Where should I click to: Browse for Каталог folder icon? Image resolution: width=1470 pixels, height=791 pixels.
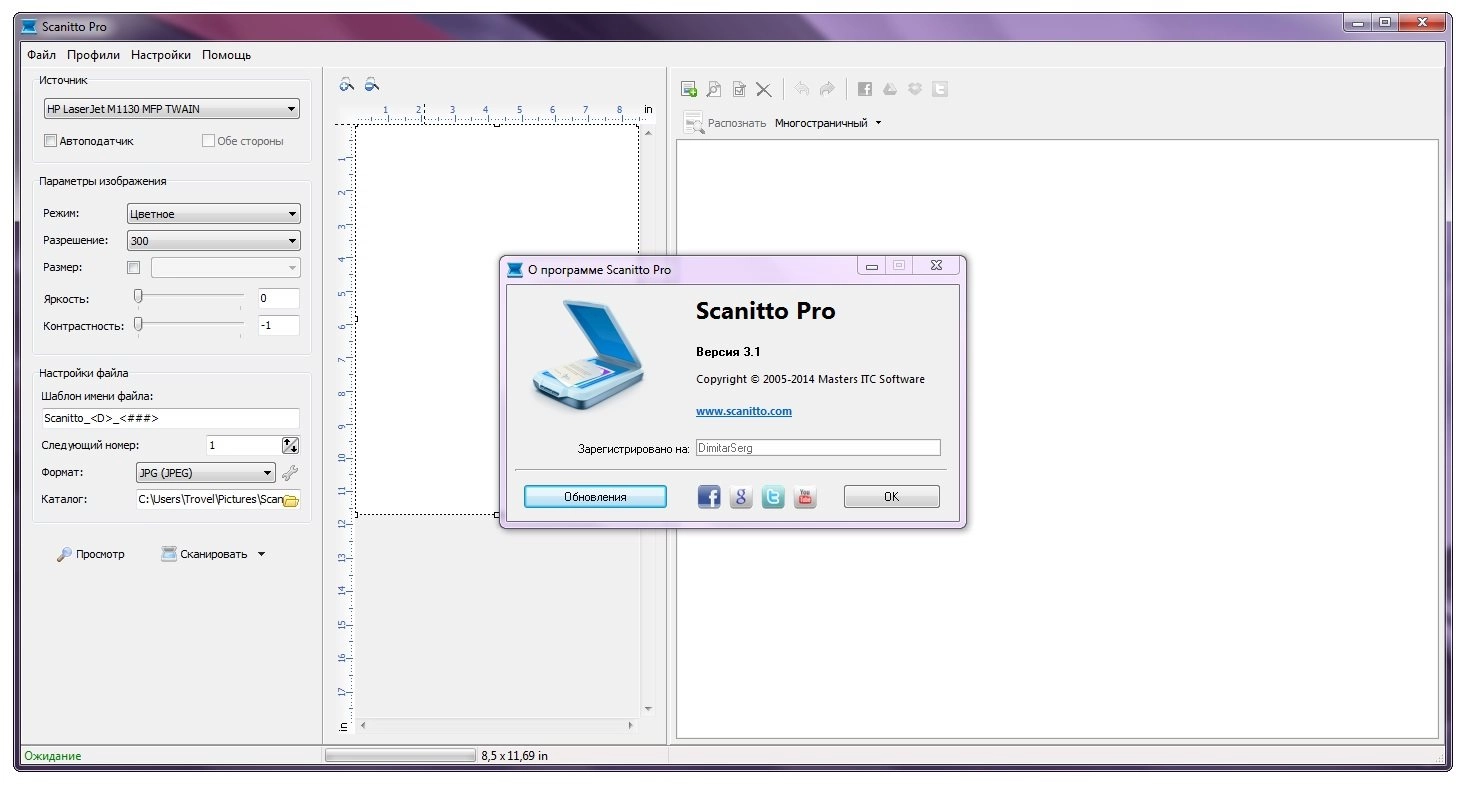[291, 499]
